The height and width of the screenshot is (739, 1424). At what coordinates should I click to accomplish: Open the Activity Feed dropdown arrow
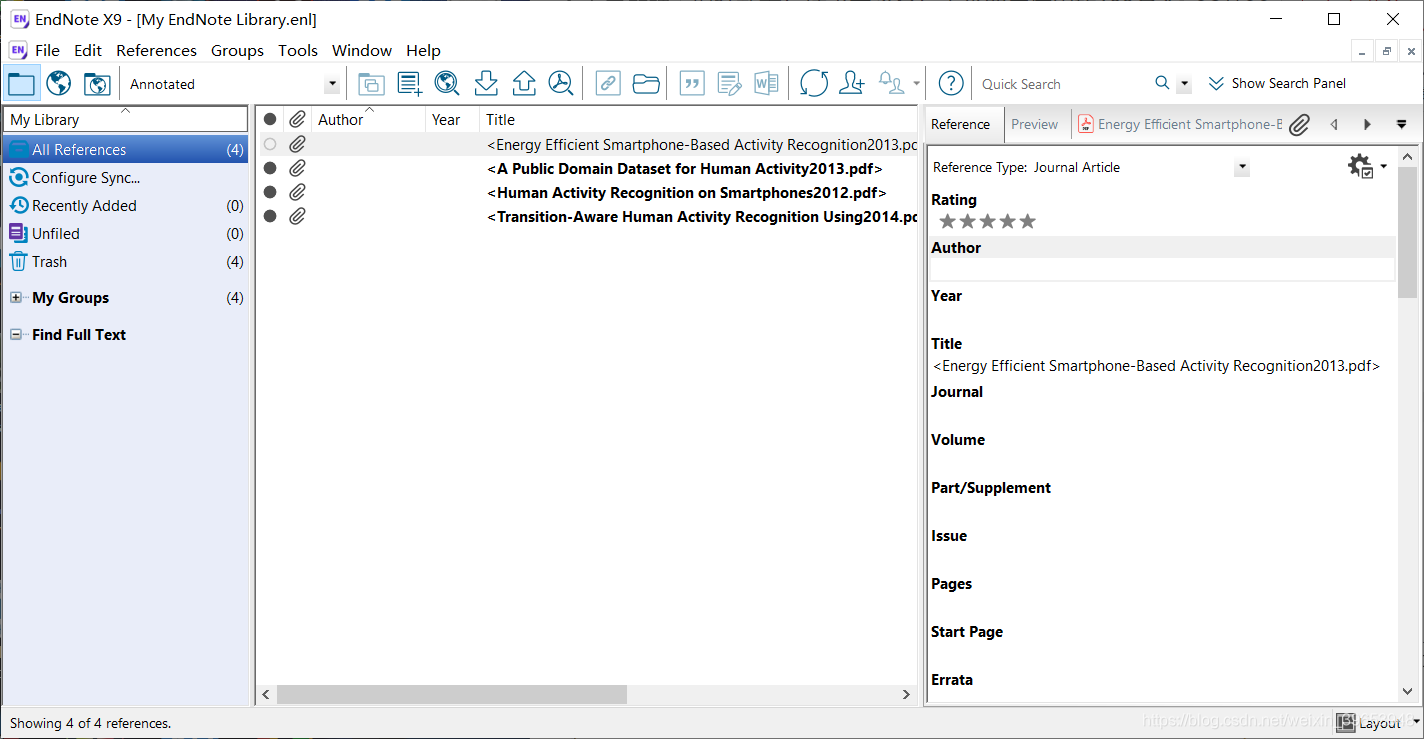pos(917,84)
